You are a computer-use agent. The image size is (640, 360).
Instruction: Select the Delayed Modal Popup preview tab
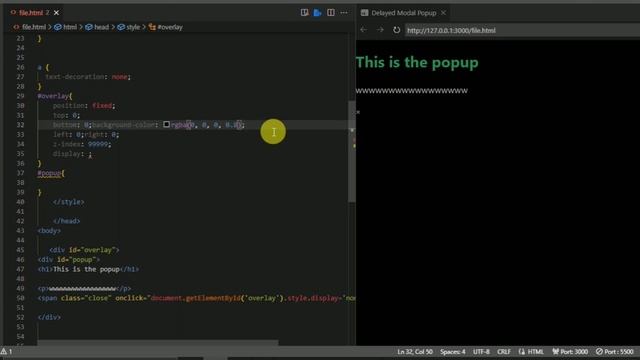click(403, 13)
